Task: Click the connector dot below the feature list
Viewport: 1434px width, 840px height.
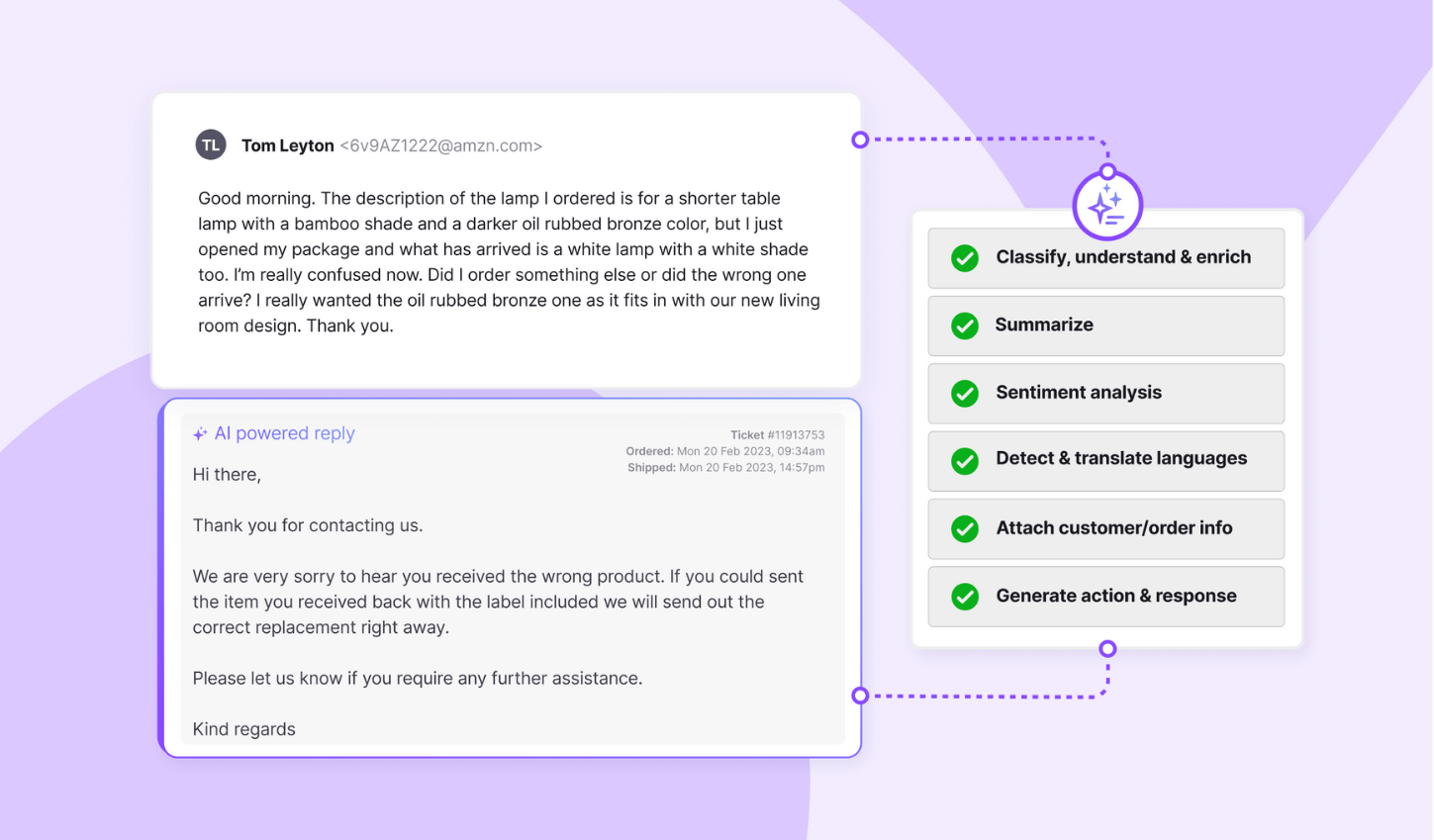Action: (x=1107, y=649)
